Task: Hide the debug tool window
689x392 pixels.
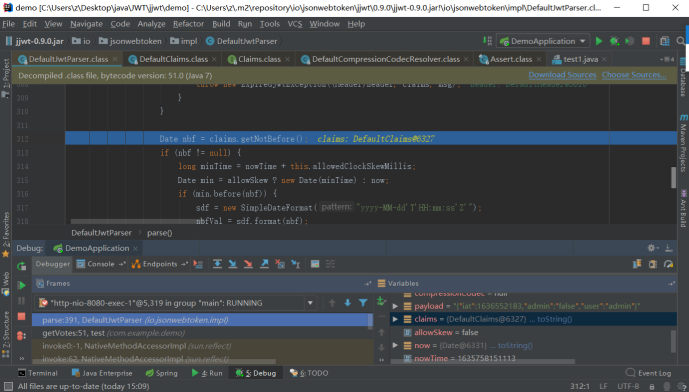Action: tap(669, 248)
